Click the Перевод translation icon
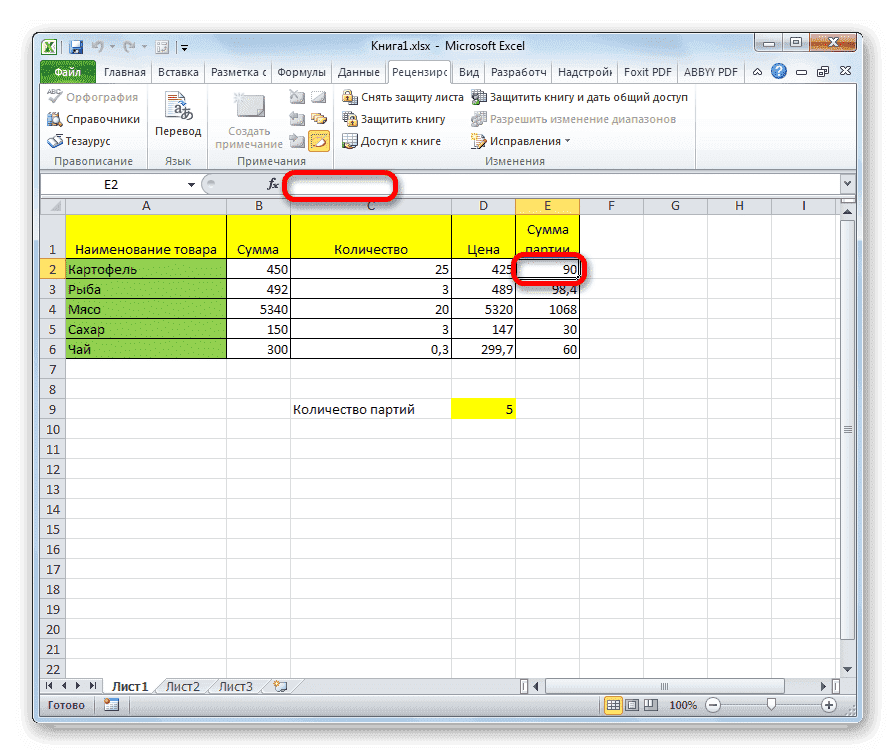896x756 pixels. coord(179,108)
